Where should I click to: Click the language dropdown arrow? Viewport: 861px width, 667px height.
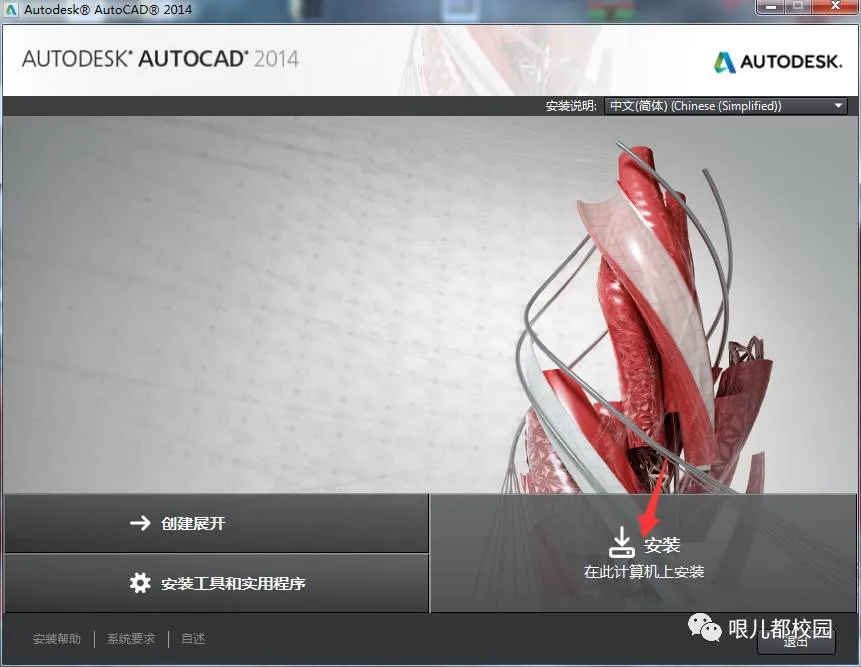838,106
